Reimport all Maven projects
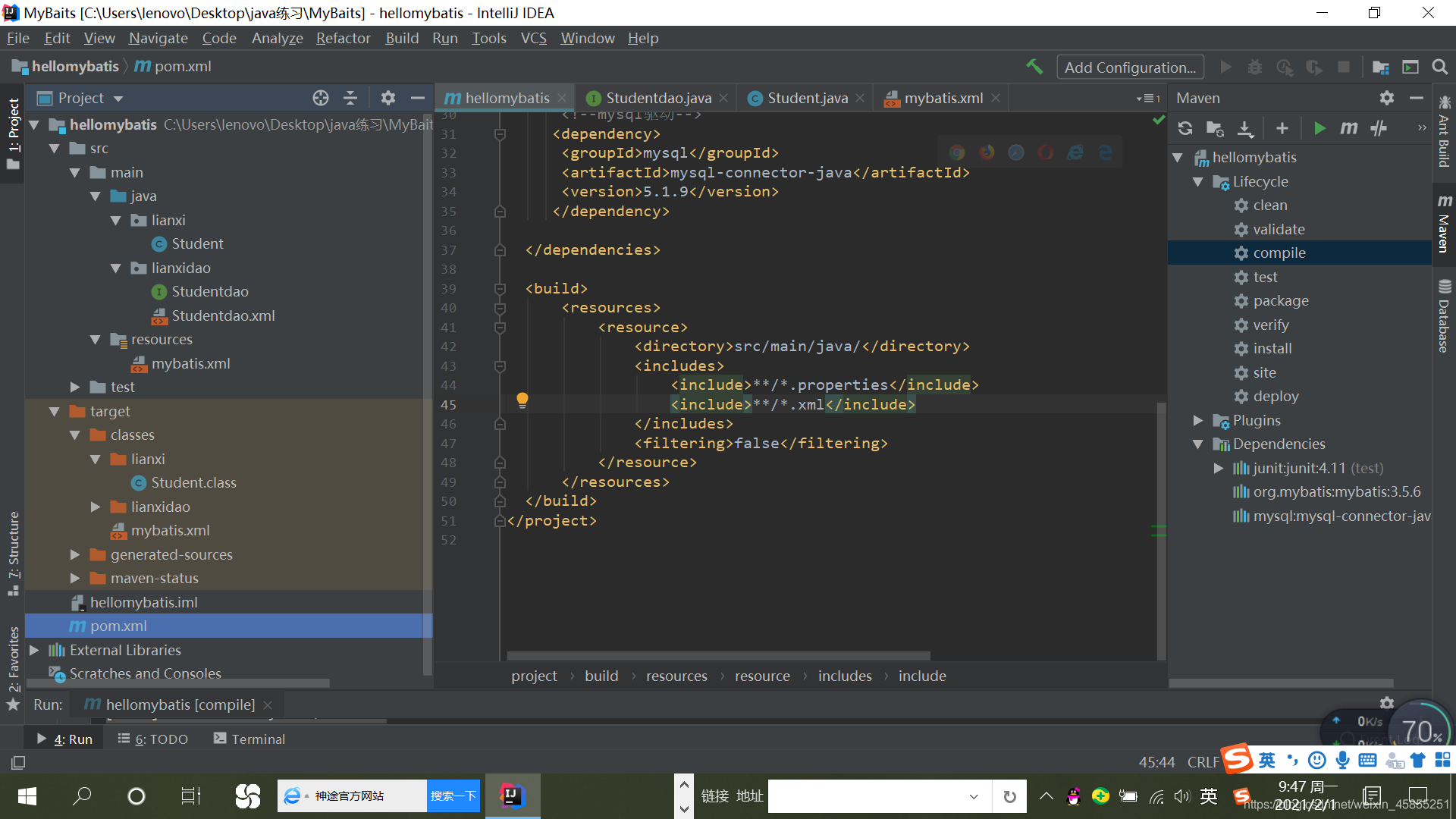The width and height of the screenshot is (1456, 819). (1185, 128)
